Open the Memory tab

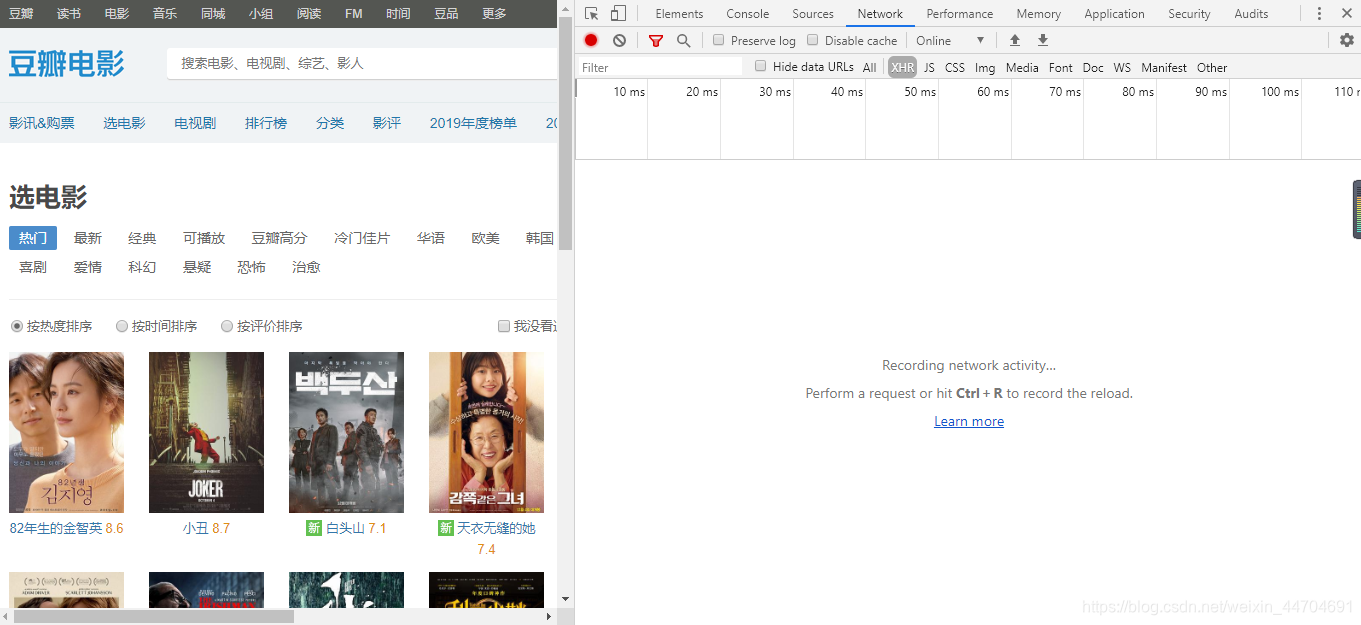click(x=1039, y=13)
